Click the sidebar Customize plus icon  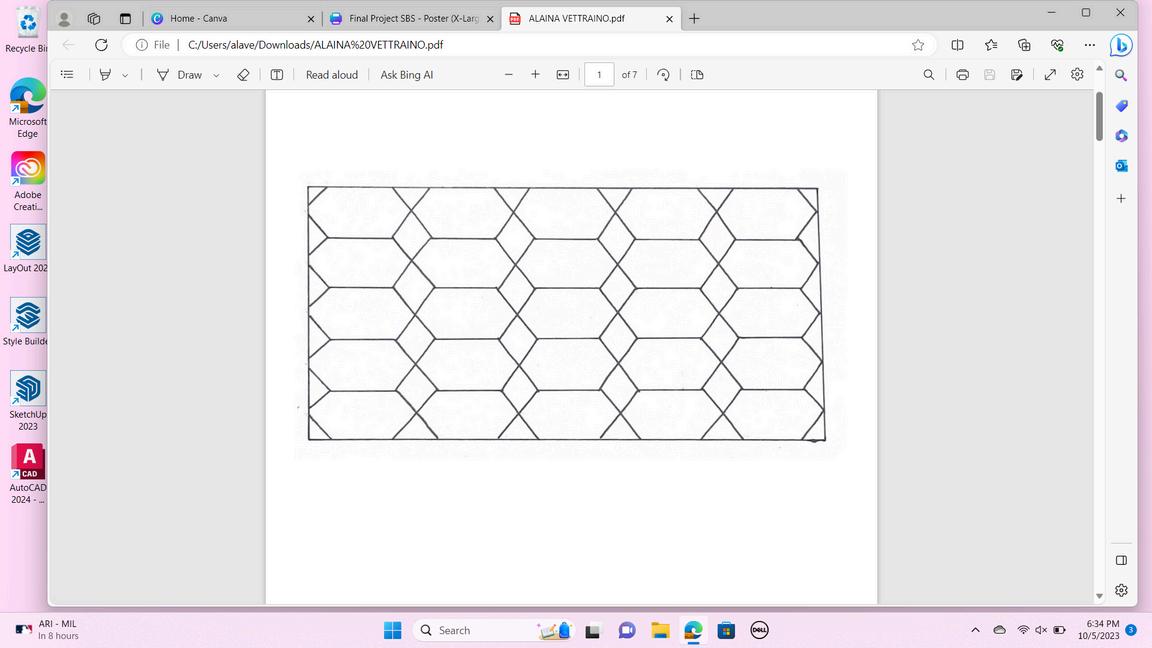(x=1121, y=198)
